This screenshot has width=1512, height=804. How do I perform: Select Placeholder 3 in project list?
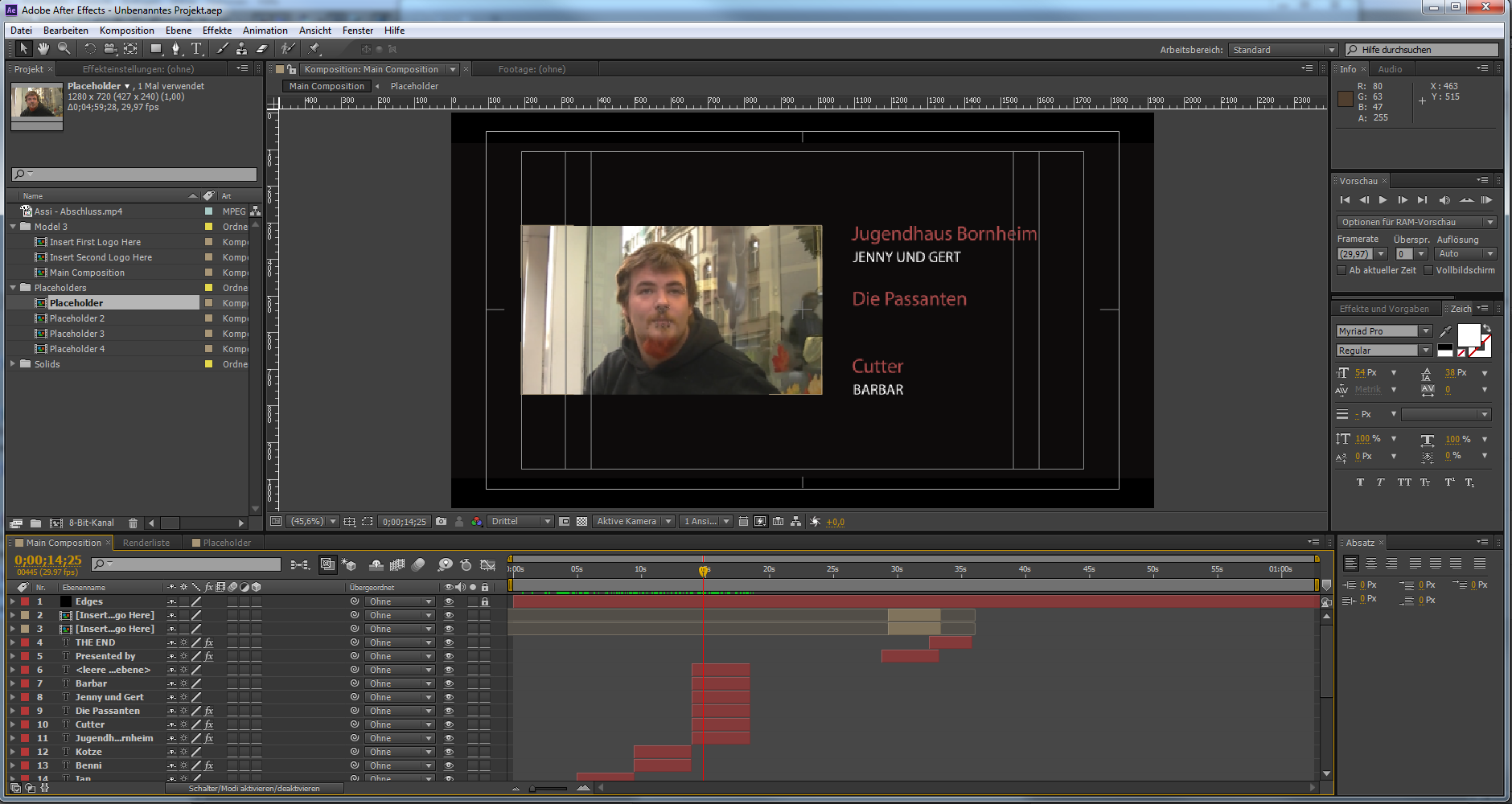tap(77, 334)
